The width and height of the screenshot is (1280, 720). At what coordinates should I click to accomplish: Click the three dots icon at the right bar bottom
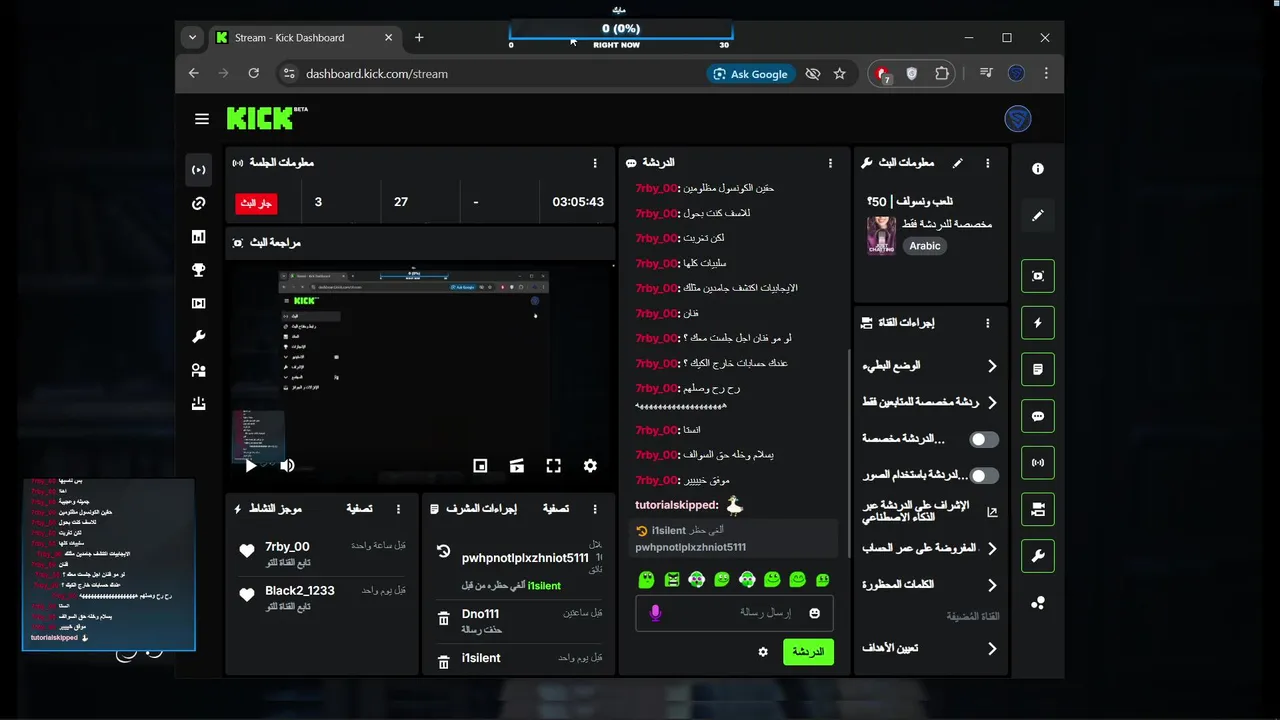pyautogui.click(x=1038, y=602)
